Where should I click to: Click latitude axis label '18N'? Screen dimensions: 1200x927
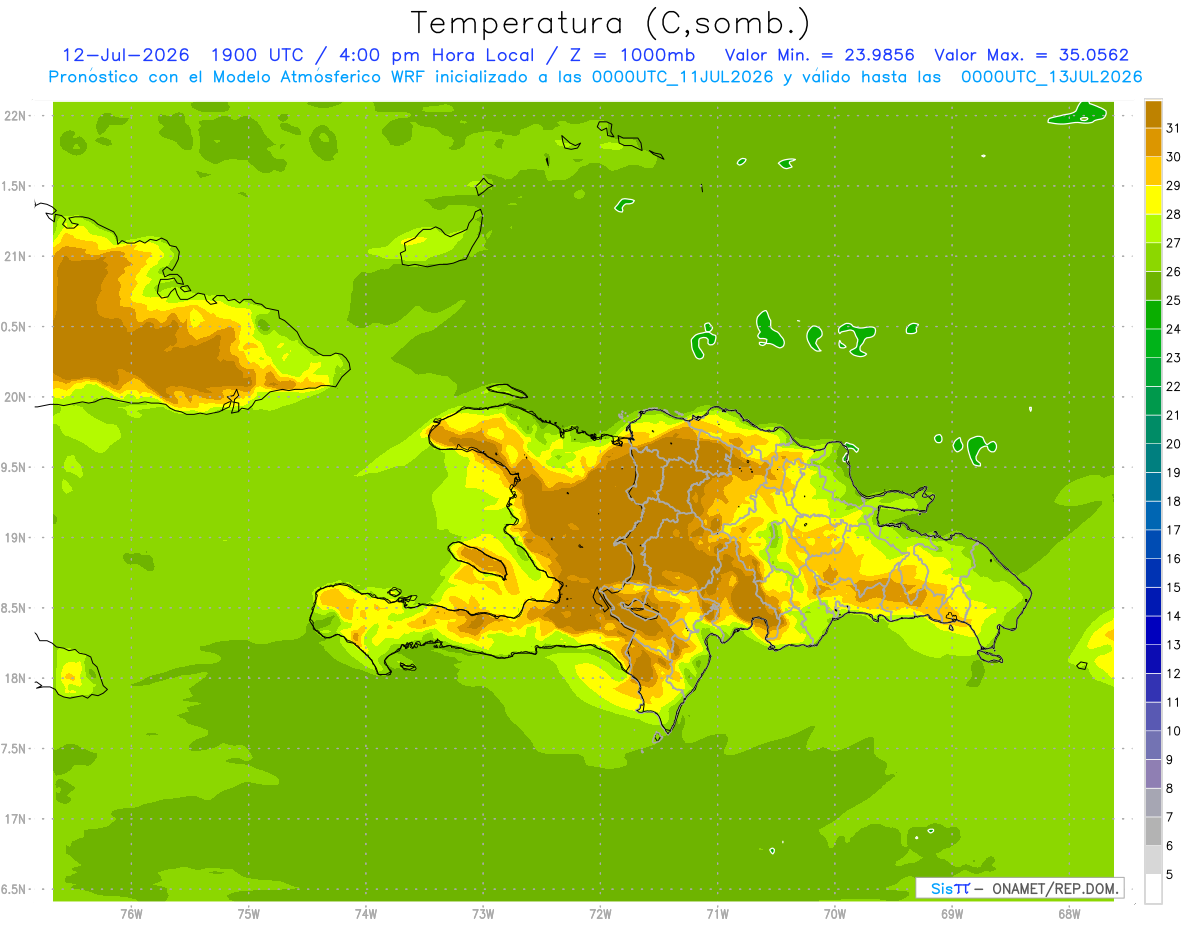[14, 678]
